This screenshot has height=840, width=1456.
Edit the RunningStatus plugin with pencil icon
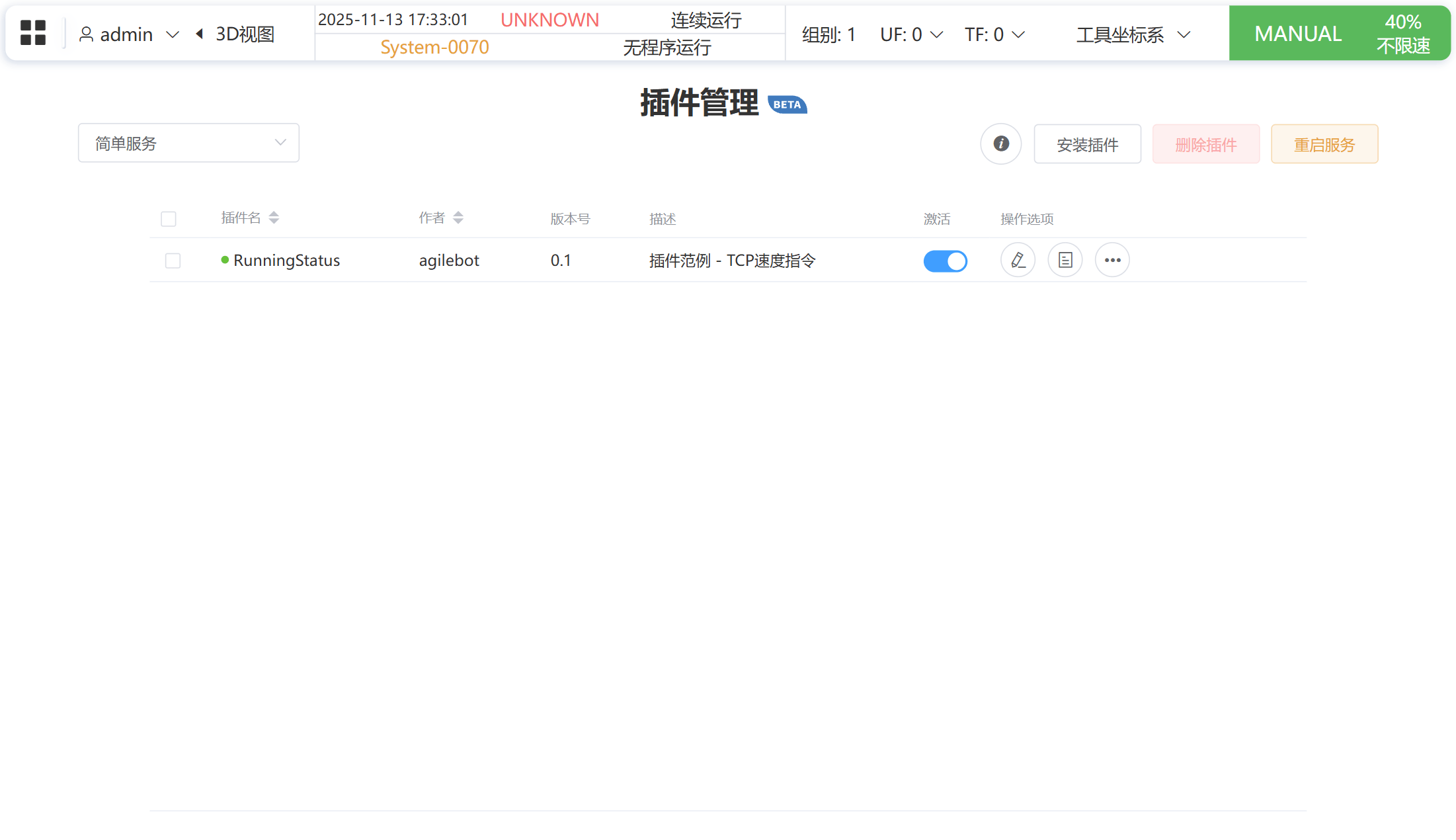1018,260
